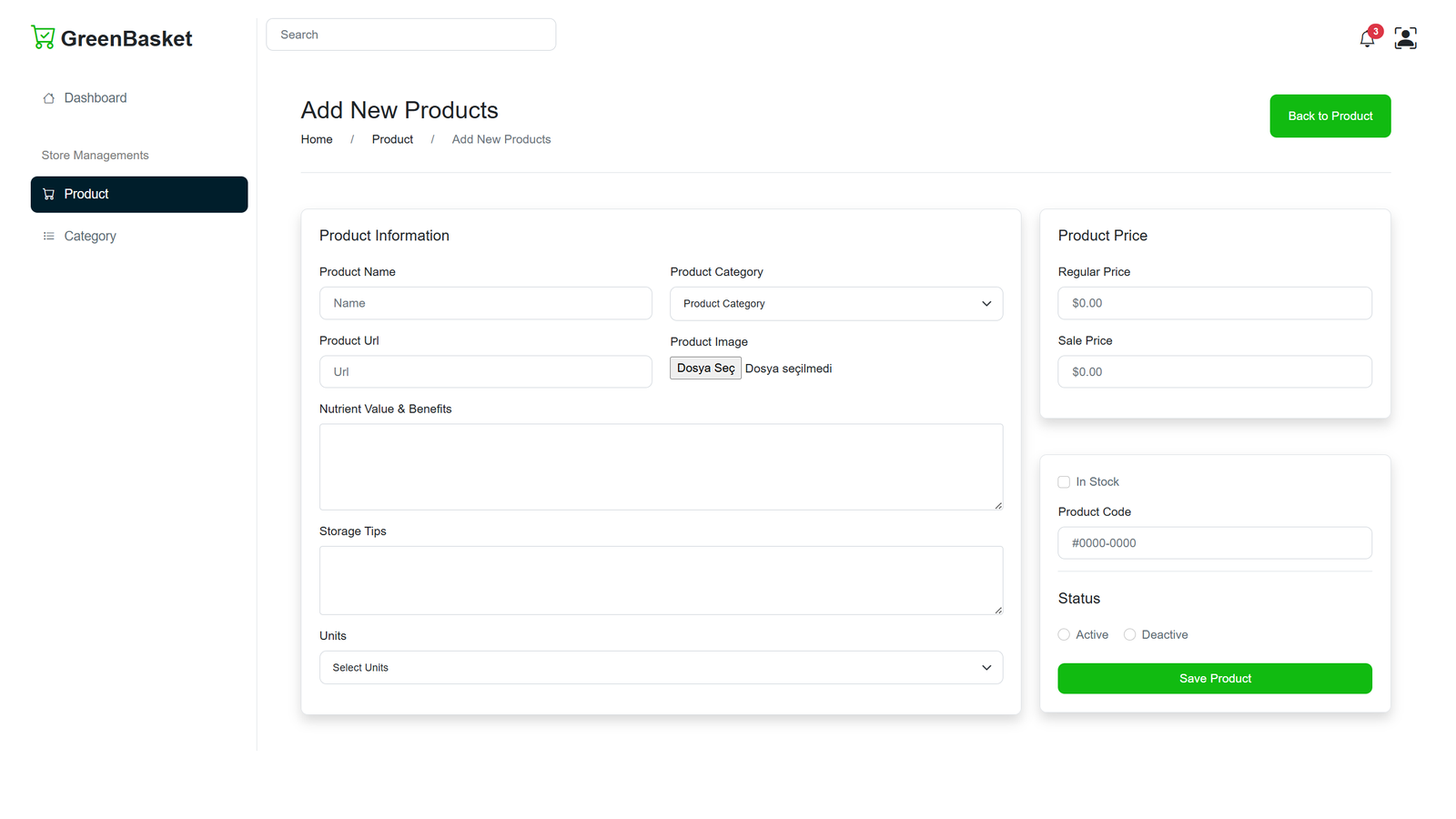
Task: Click the Dosya Seç file upload button
Action: (x=705, y=369)
